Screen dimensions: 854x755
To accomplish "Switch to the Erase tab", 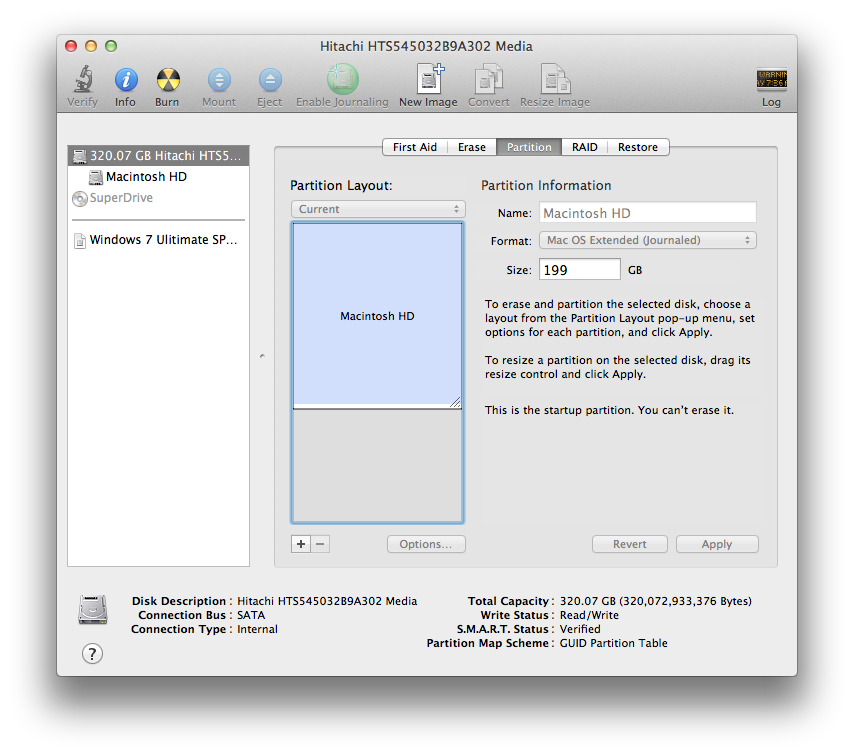I will (472, 147).
